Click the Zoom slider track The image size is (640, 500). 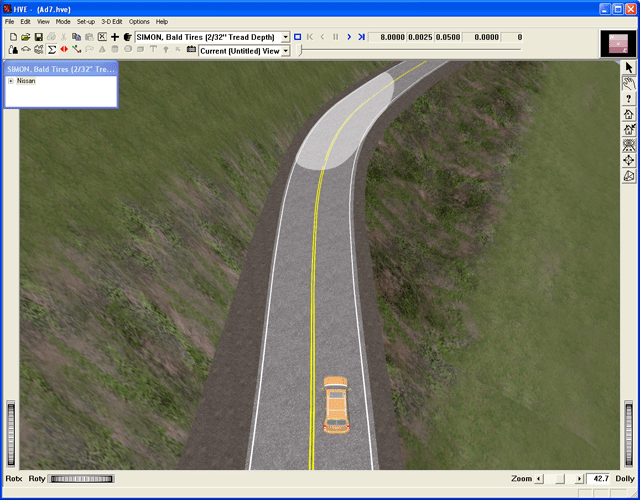tap(560, 479)
